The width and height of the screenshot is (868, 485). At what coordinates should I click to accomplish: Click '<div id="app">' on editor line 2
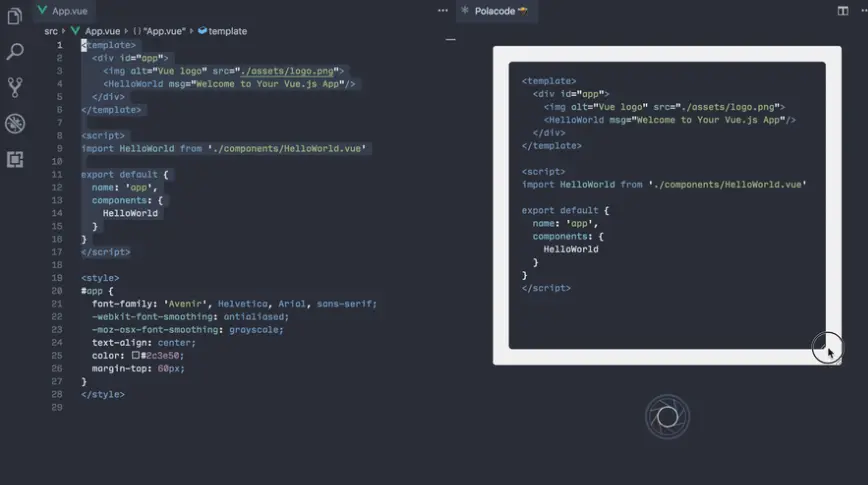[130, 58]
